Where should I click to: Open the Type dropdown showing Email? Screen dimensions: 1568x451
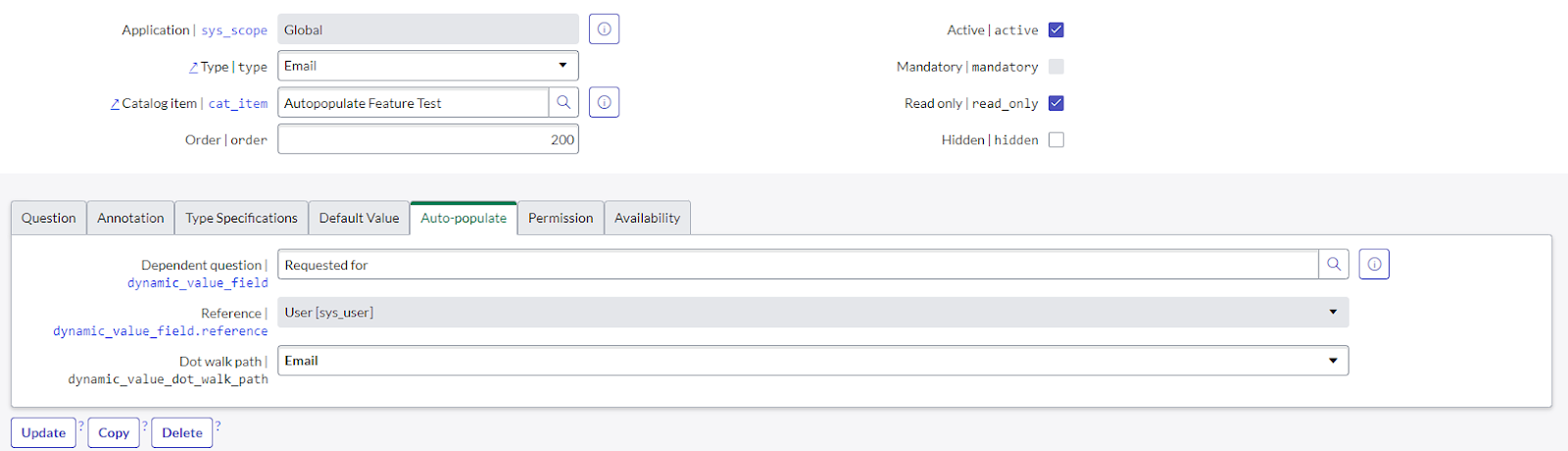427,66
